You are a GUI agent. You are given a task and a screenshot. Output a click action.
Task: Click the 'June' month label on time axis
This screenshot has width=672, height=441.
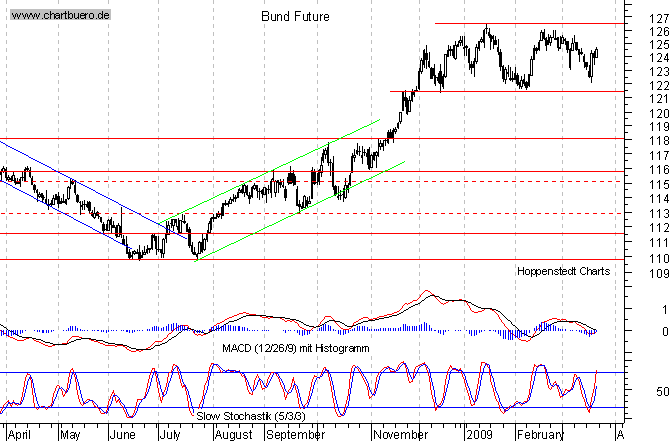coord(123,435)
